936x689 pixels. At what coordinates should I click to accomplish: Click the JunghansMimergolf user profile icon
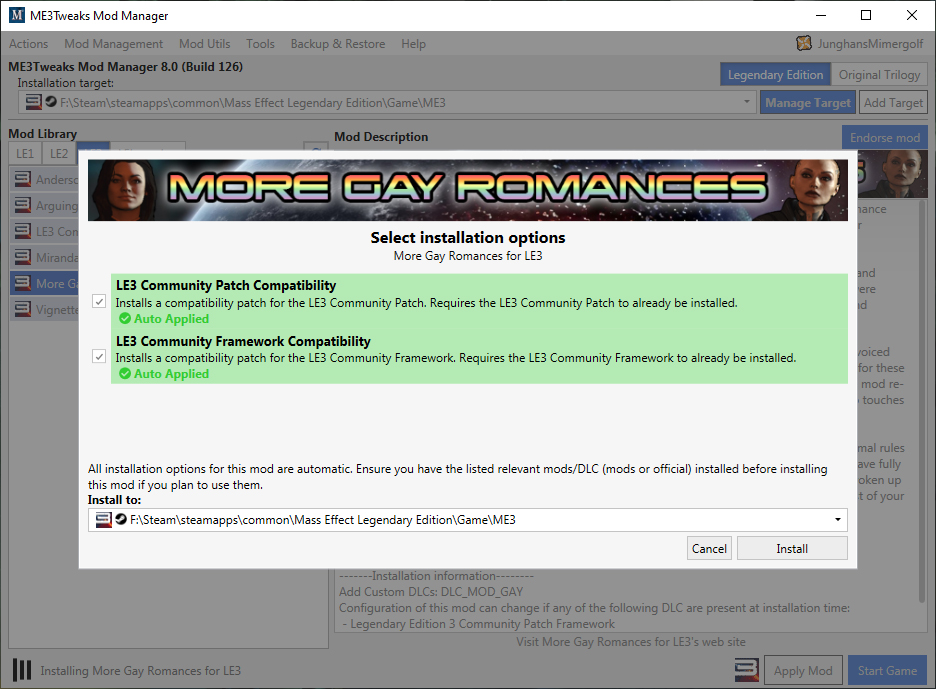point(804,43)
